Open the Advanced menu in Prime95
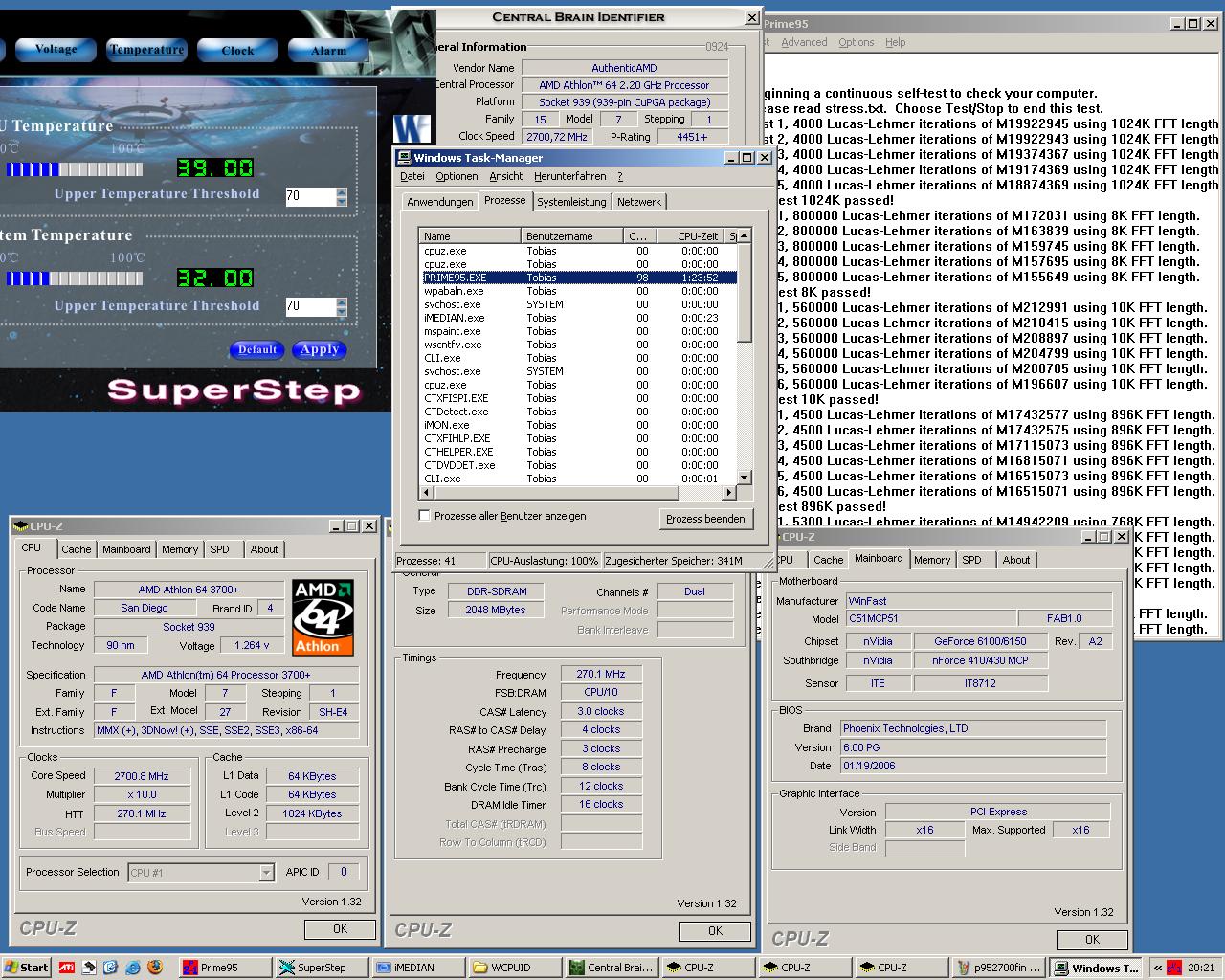 [804, 42]
